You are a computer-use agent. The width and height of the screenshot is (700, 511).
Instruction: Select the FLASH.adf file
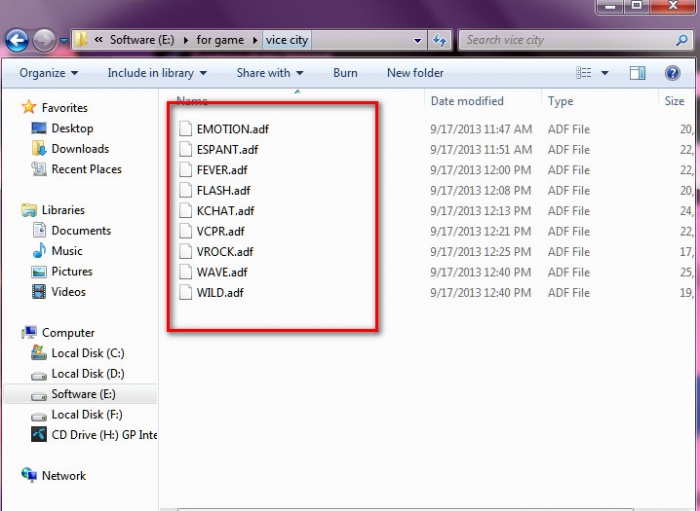[223, 191]
